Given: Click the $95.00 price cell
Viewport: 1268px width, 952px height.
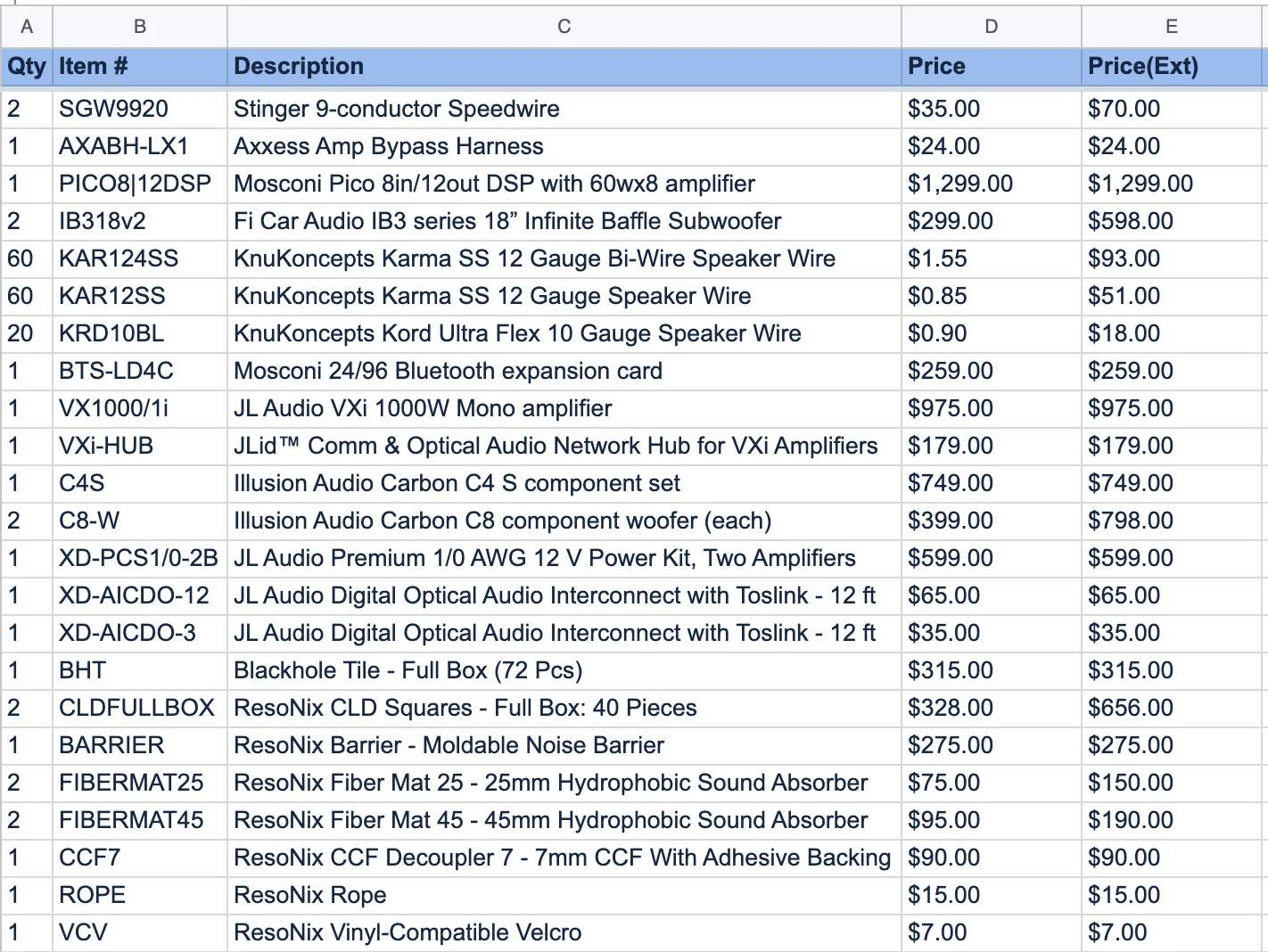Looking at the screenshot, I should tap(992, 820).
